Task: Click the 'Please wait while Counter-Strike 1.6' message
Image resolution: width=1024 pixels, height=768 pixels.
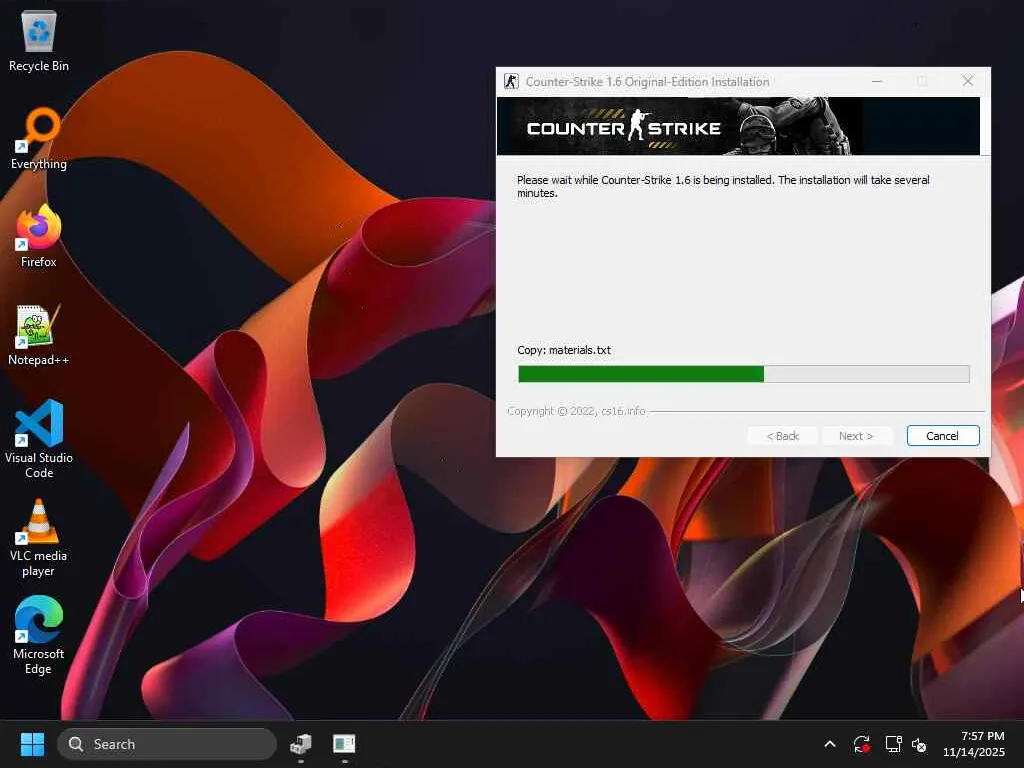Action: pyautogui.click(x=723, y=186)
